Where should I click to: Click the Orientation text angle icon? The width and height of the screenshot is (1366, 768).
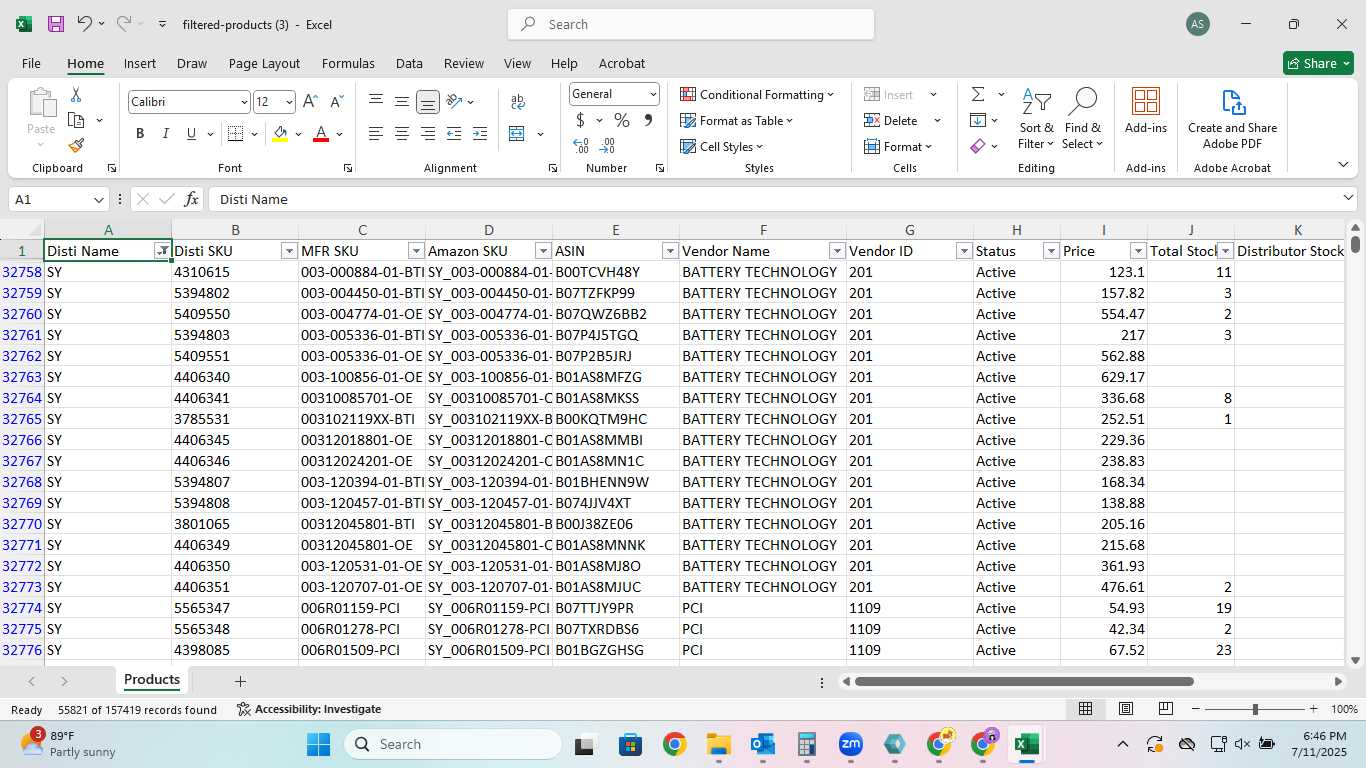point(454,102)
